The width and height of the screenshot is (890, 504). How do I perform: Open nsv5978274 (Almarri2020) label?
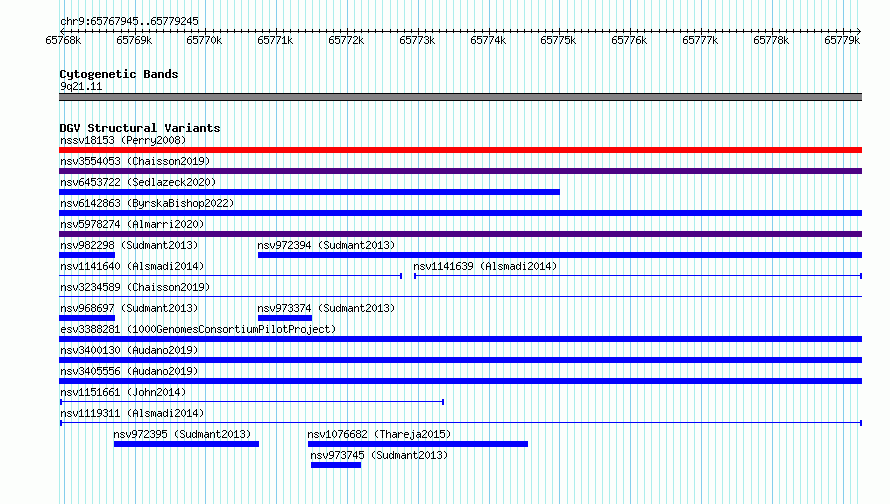point(132,224)
